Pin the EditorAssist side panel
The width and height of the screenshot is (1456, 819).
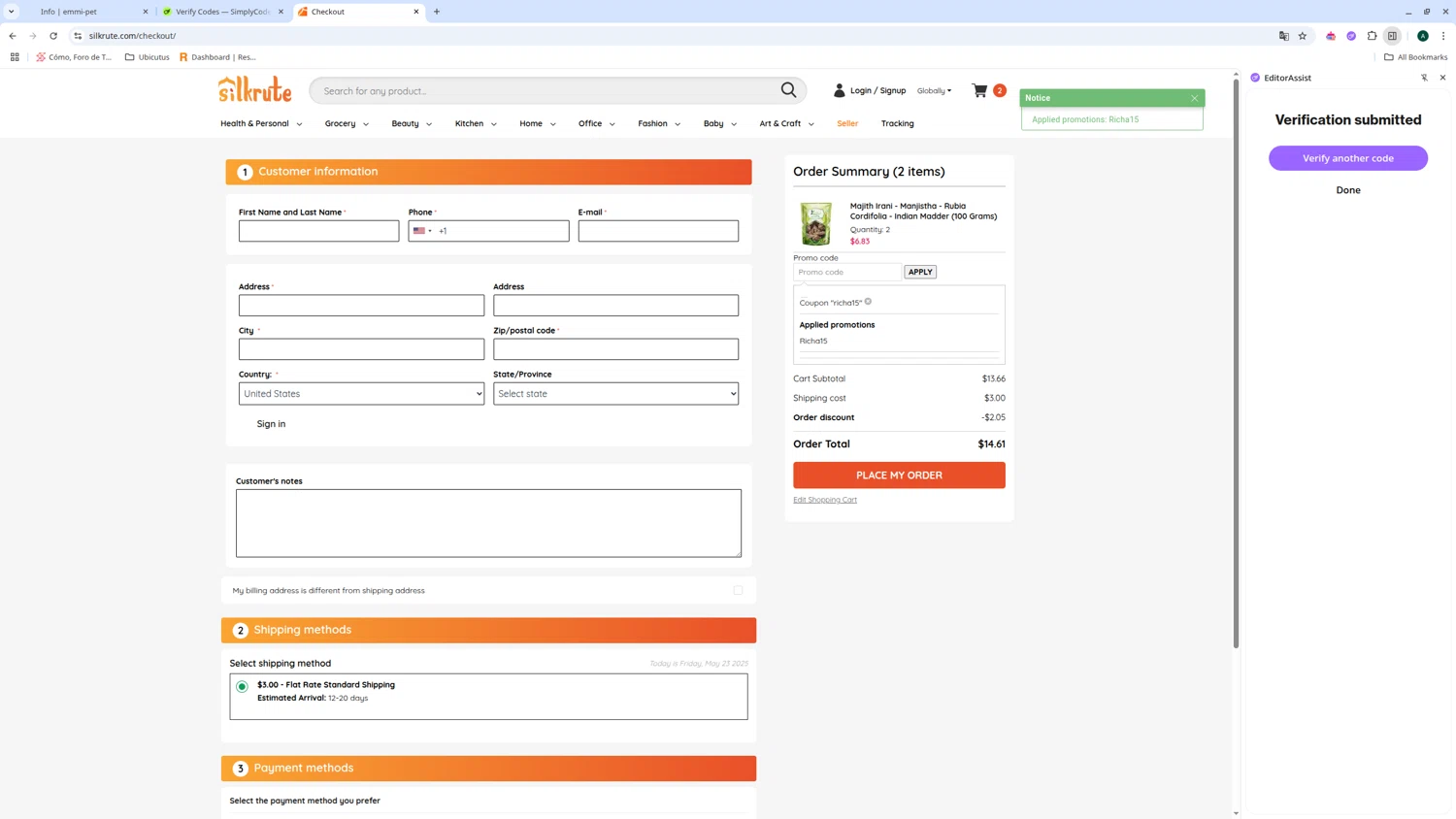click(x=1424, y=78)
